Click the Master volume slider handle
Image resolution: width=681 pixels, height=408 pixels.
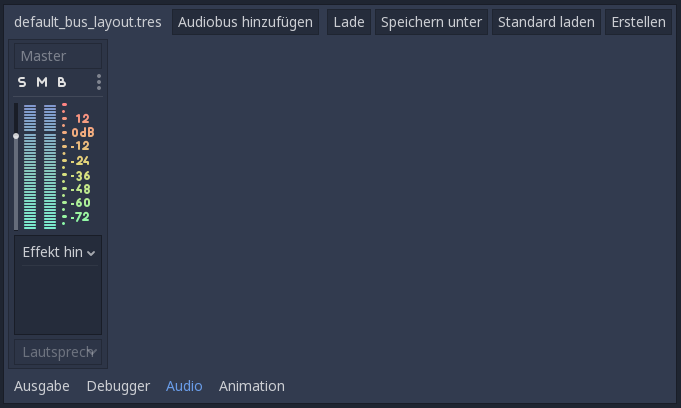[x=16, y=136]
